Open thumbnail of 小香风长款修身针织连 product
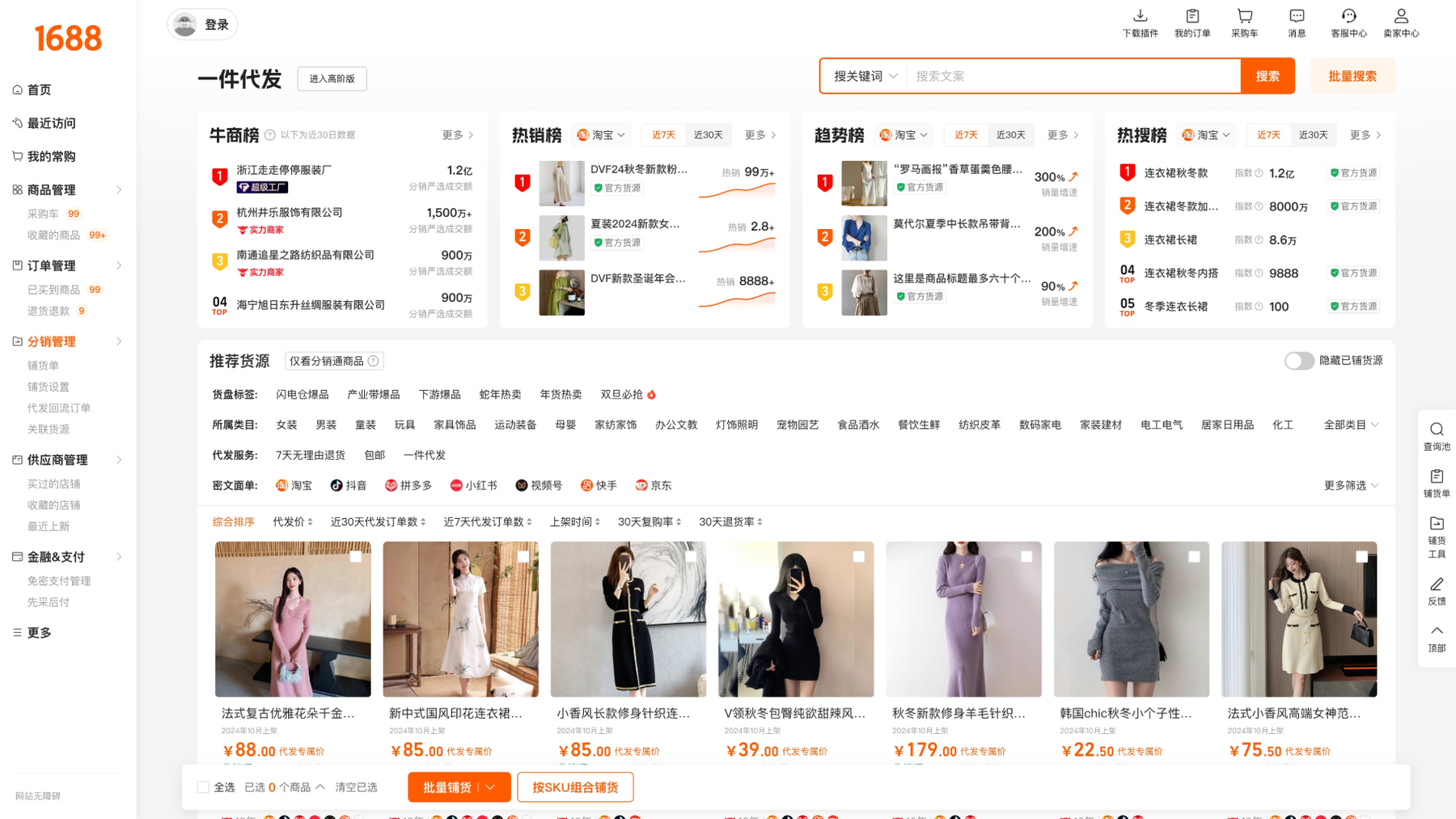The image size is (1456, 819). click(628, 619)
